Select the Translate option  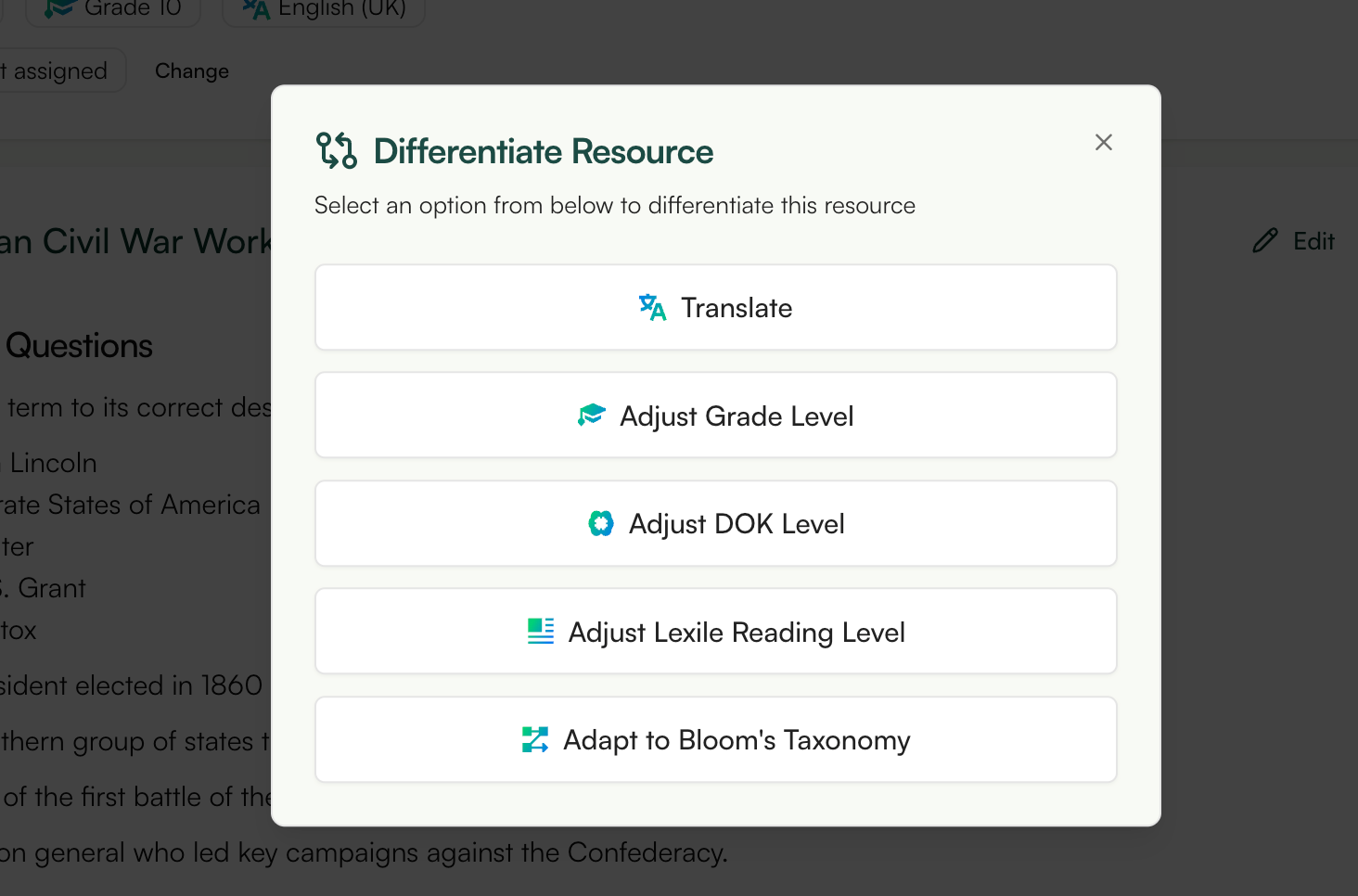point(715,307)
